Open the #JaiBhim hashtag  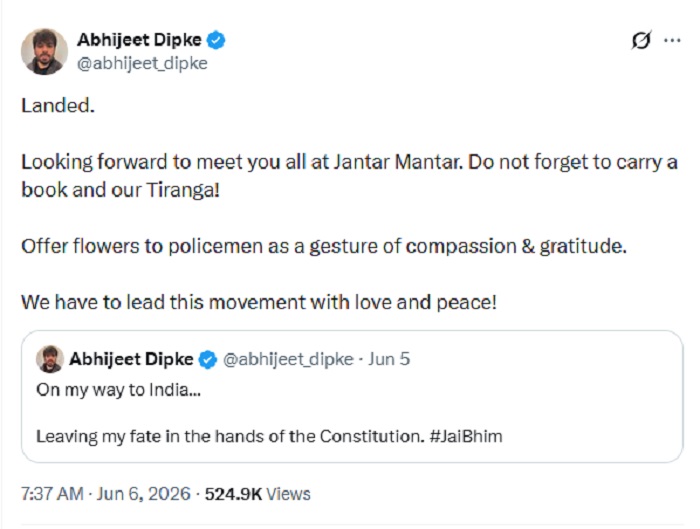(x=466, y=436)
